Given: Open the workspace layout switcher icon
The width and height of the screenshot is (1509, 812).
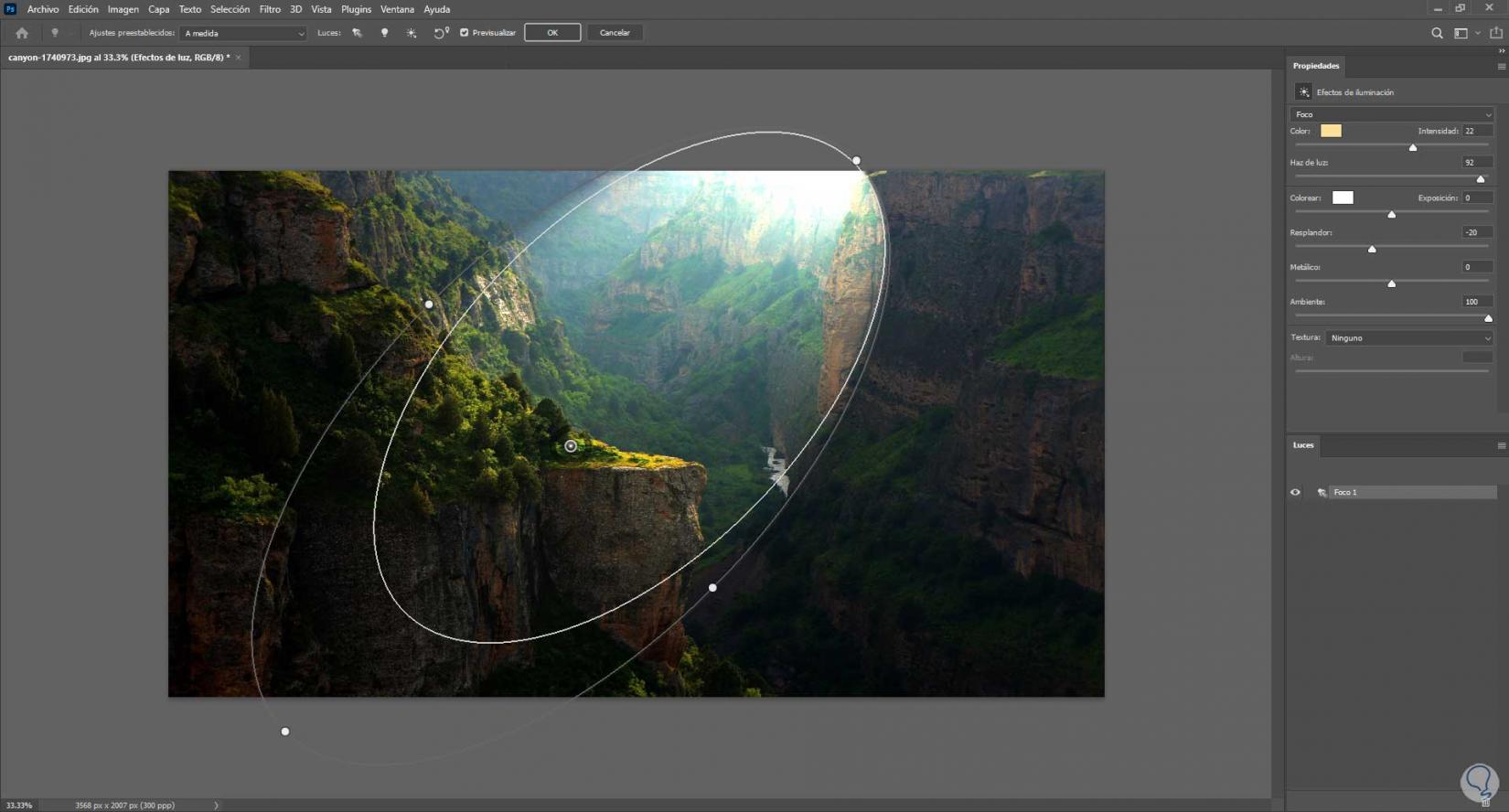Looking at the screenshot, I should point(1461,33).
